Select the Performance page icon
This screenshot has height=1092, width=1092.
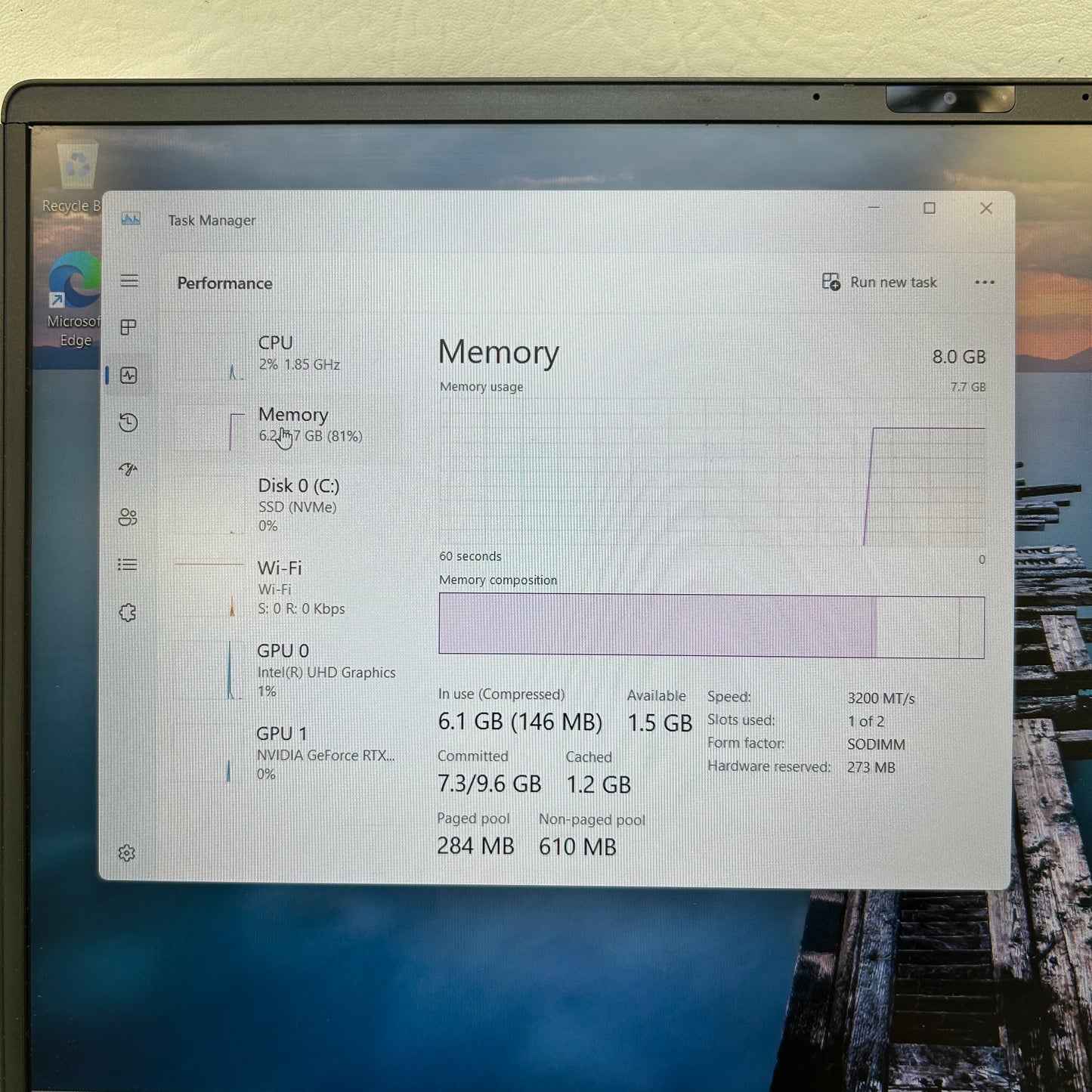[x=128, y=375]
